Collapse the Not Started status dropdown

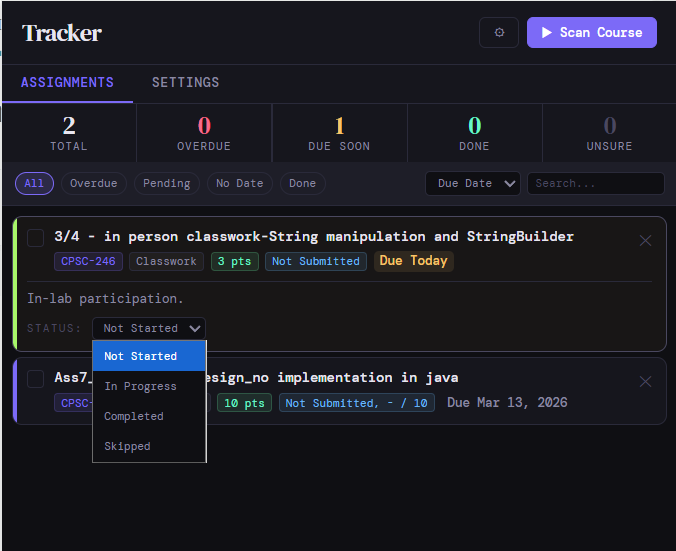pyautogui.click(x=149, y=328)
